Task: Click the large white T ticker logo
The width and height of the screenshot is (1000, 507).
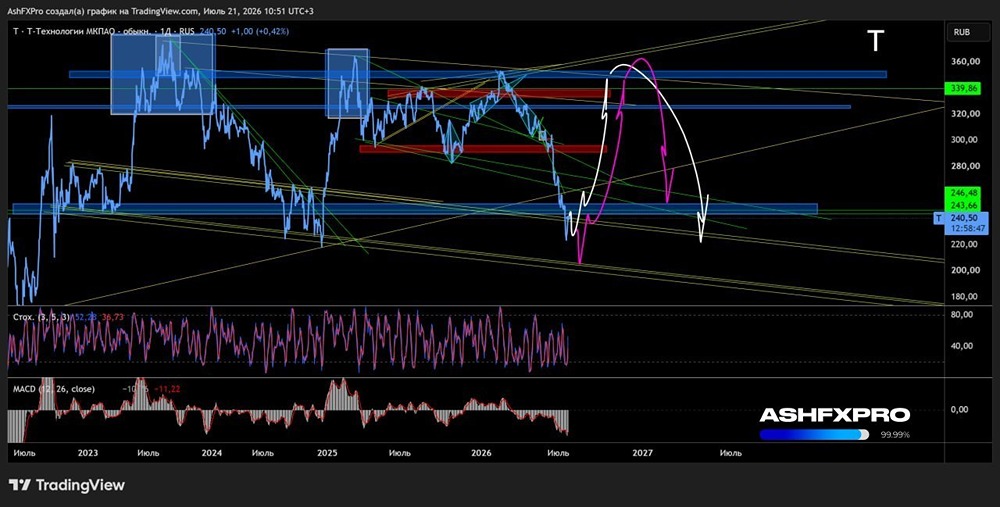Action: tap(876, 41)
